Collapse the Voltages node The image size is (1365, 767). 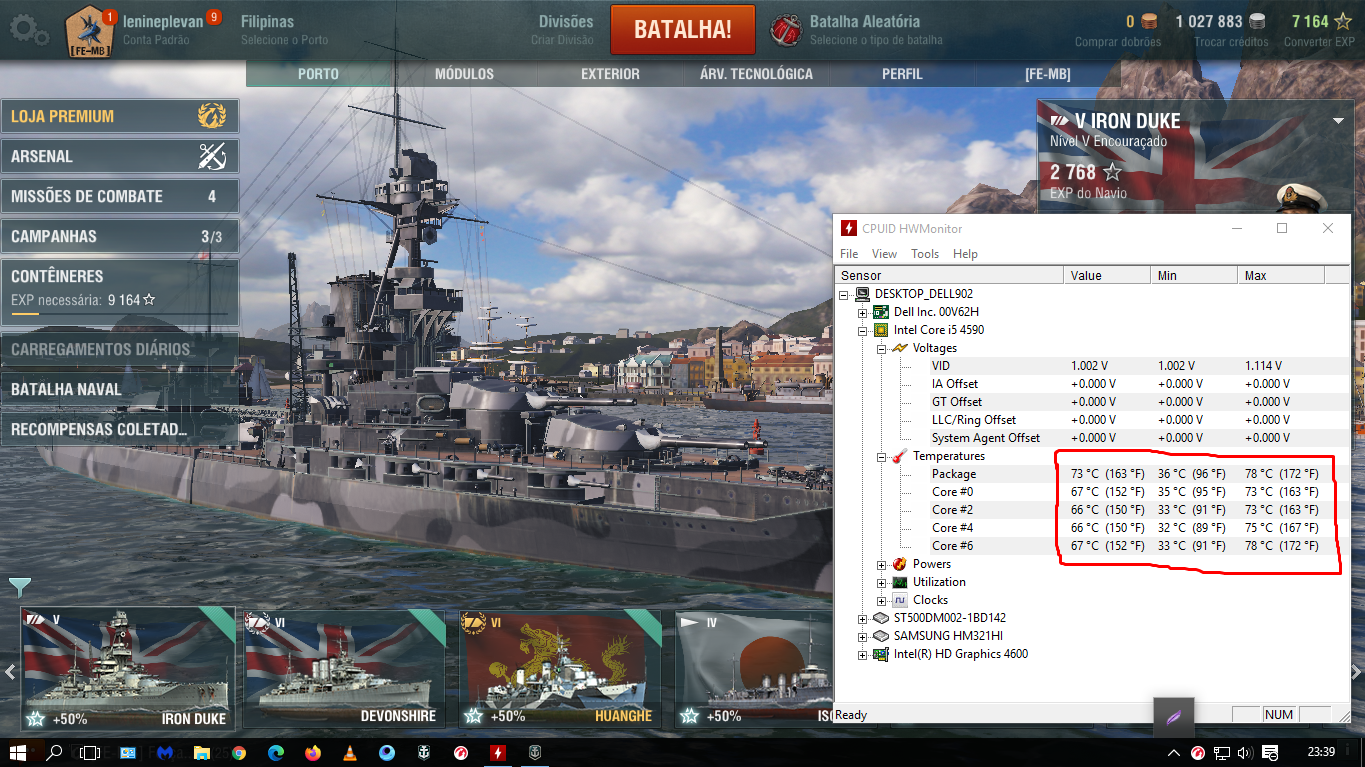point(881,348)
